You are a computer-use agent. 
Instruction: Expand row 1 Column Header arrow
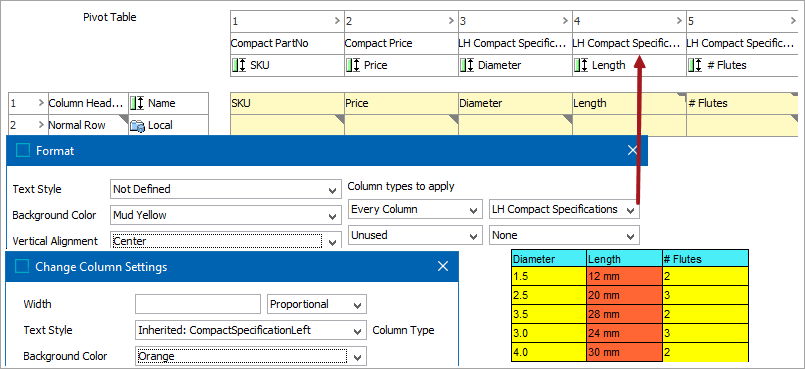41,103
